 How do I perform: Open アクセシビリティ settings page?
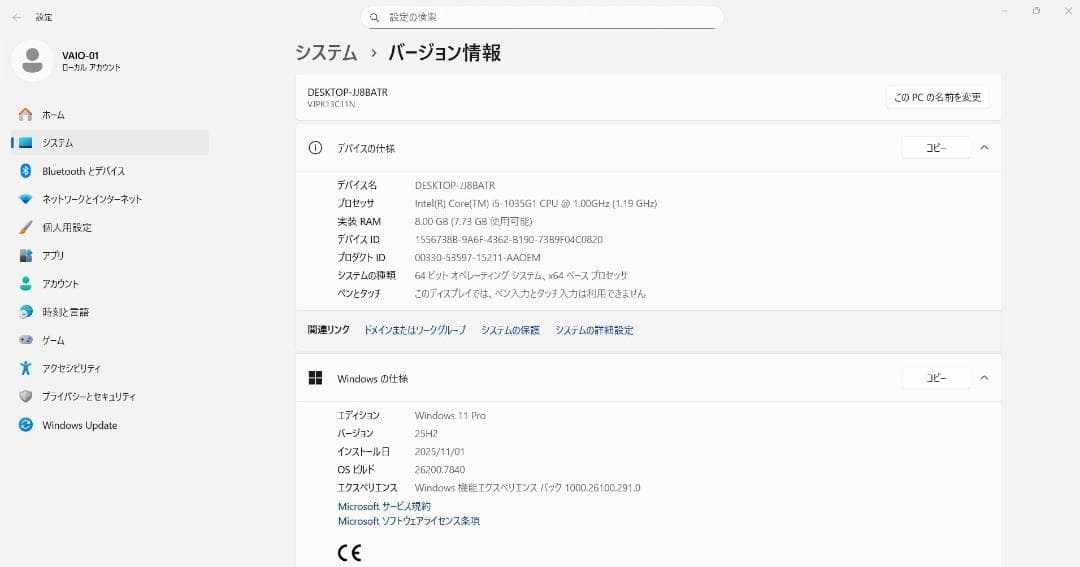tap(110, 369)
